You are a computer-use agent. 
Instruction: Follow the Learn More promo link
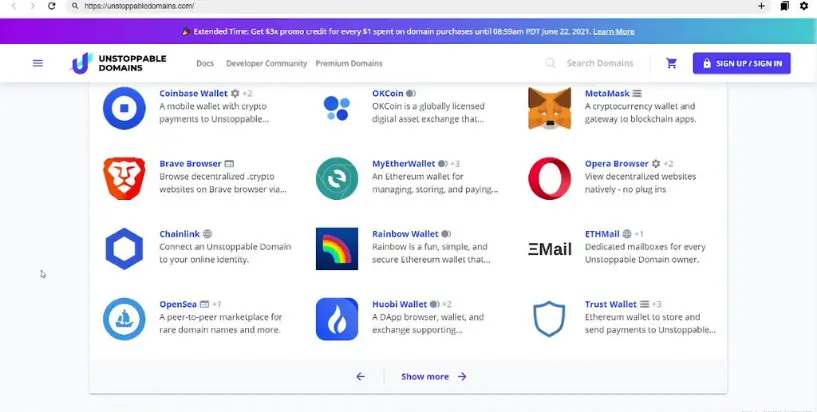pyautogui.click(x=614, y=31)
